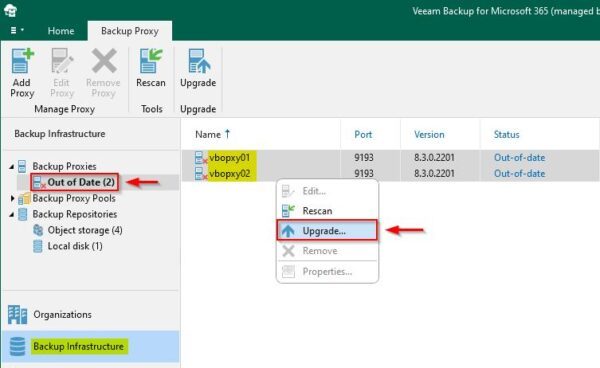The image size is (600, 368).
Task: Click the Object storage icon in the tree
Action: [38, 230]
